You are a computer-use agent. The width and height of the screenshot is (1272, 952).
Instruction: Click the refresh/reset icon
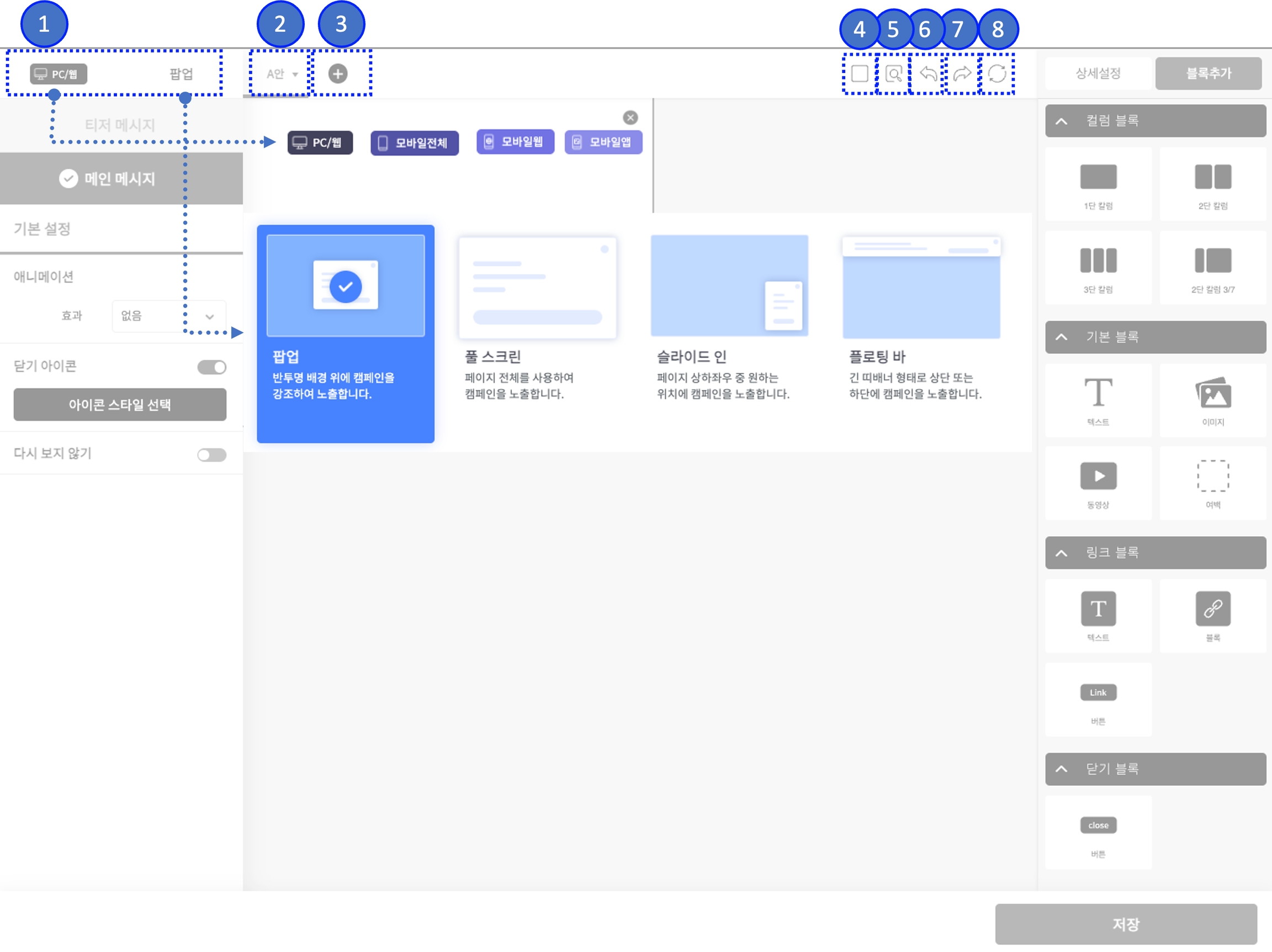[x=997, y=73]
